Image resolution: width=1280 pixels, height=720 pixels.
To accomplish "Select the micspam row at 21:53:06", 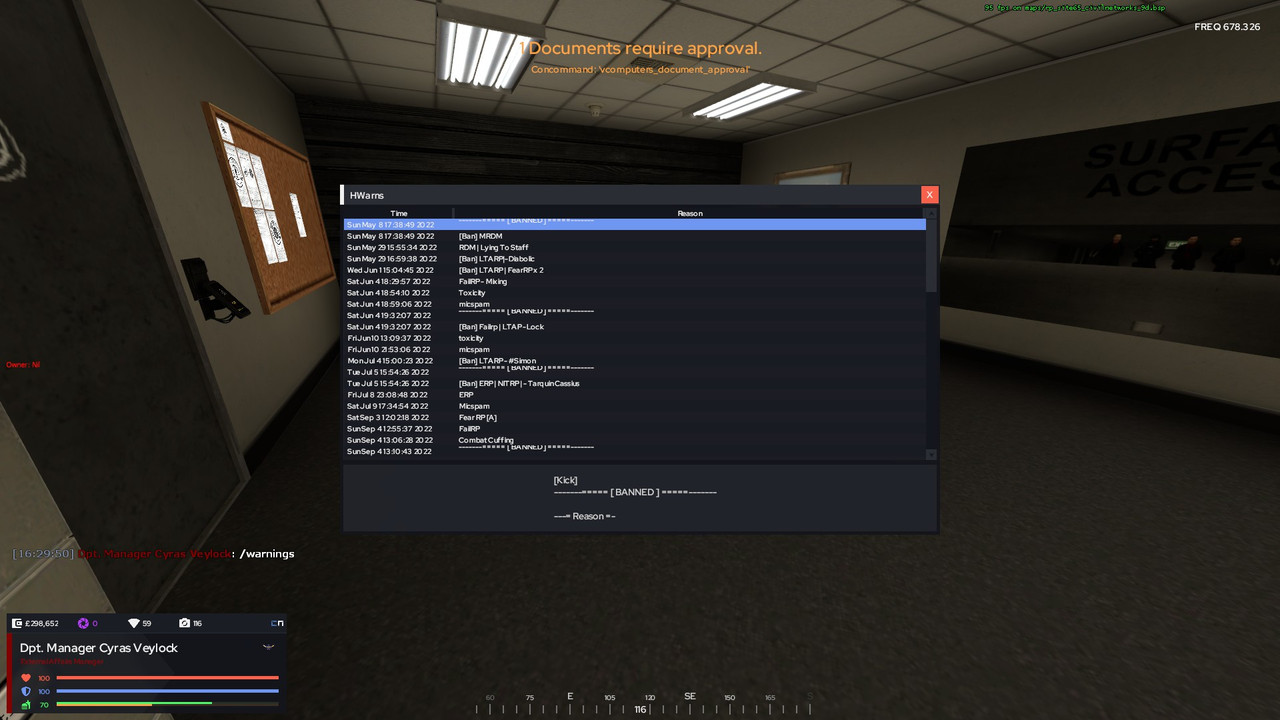I will click(x=635, y=349).
